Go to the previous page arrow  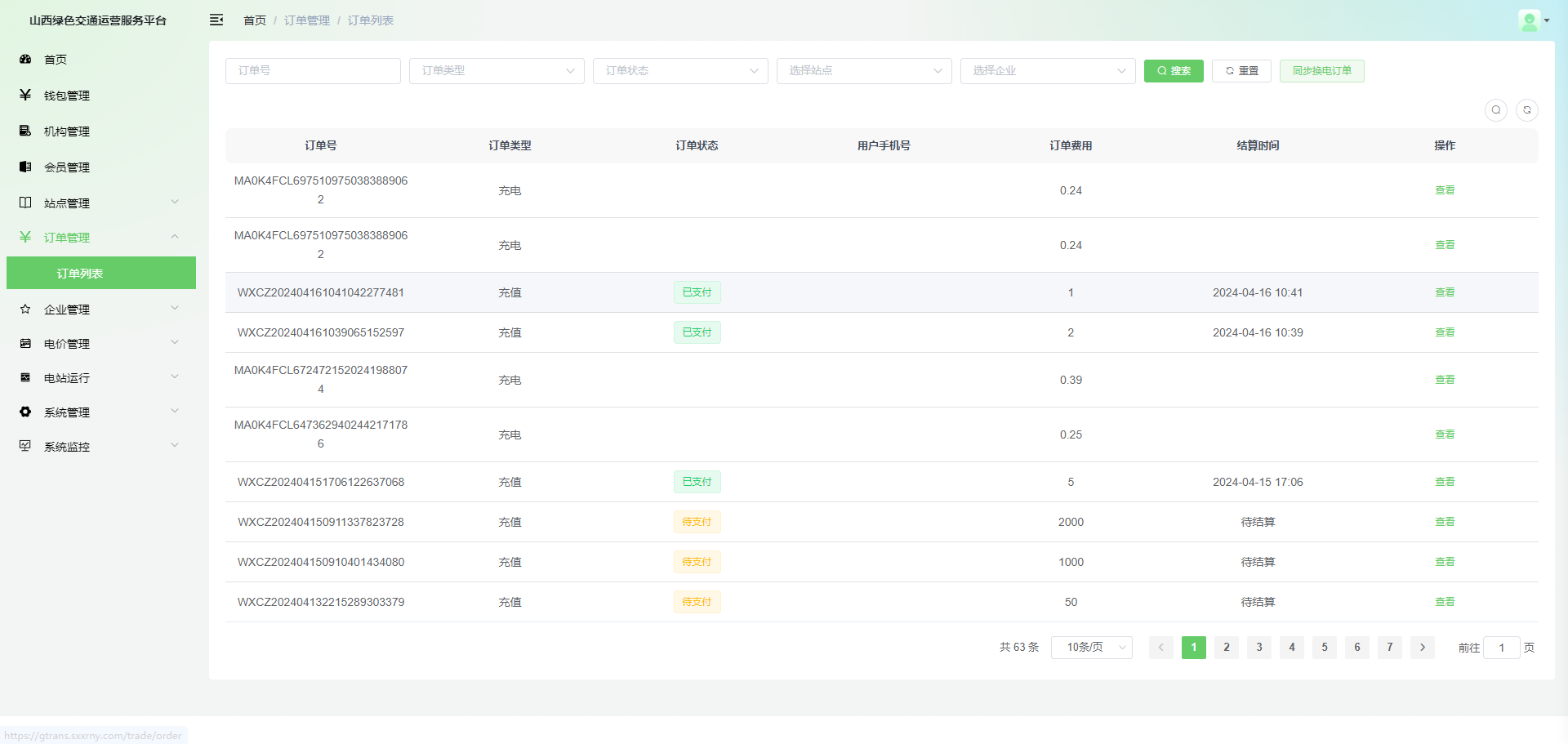(x=1161, y=648)
